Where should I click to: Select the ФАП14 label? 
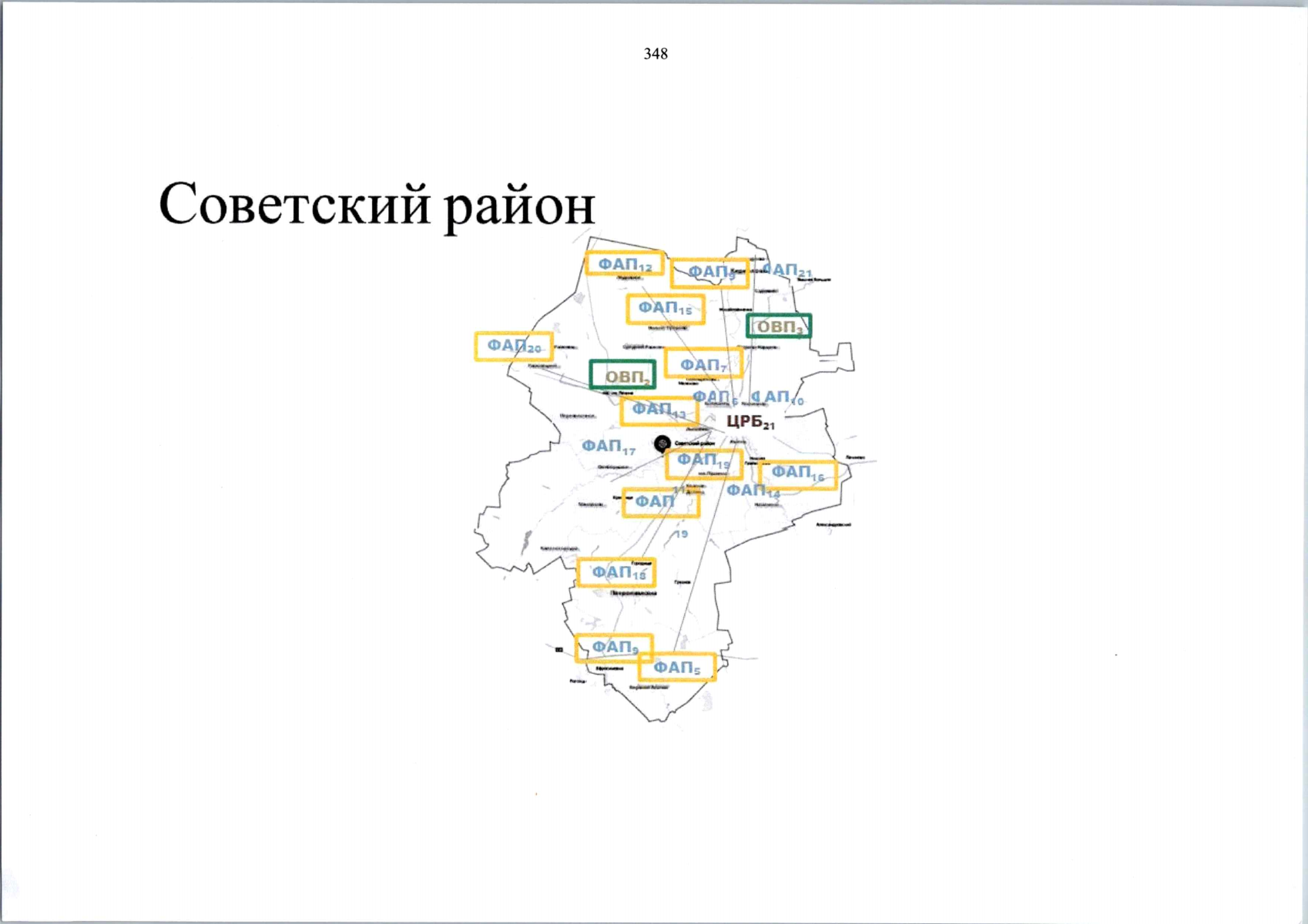(x=753, y=490)
